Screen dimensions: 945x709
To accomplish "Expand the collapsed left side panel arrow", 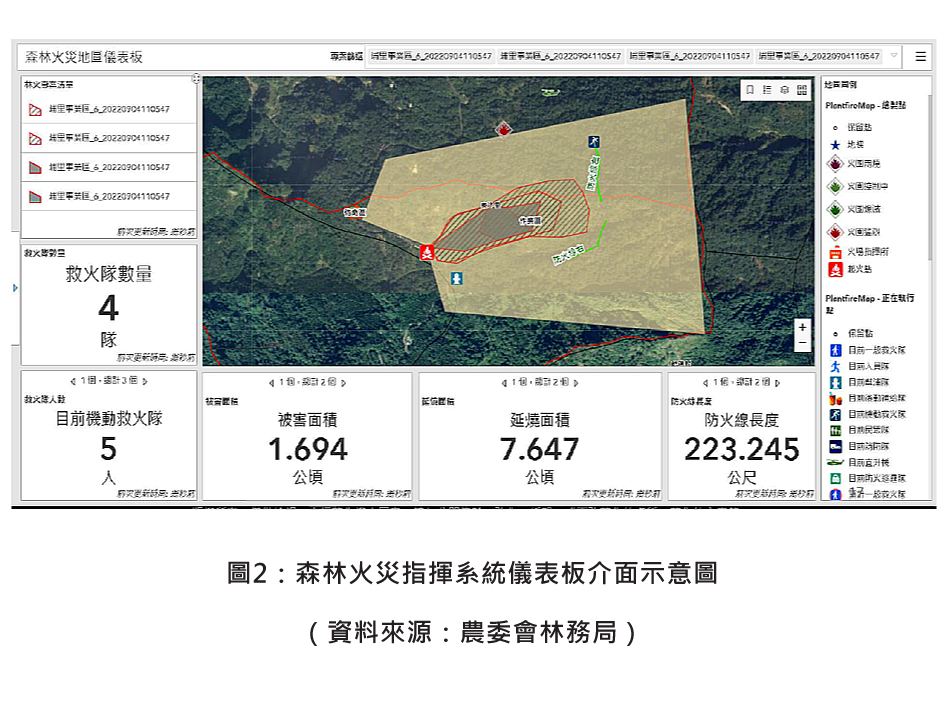I will 14,289.
